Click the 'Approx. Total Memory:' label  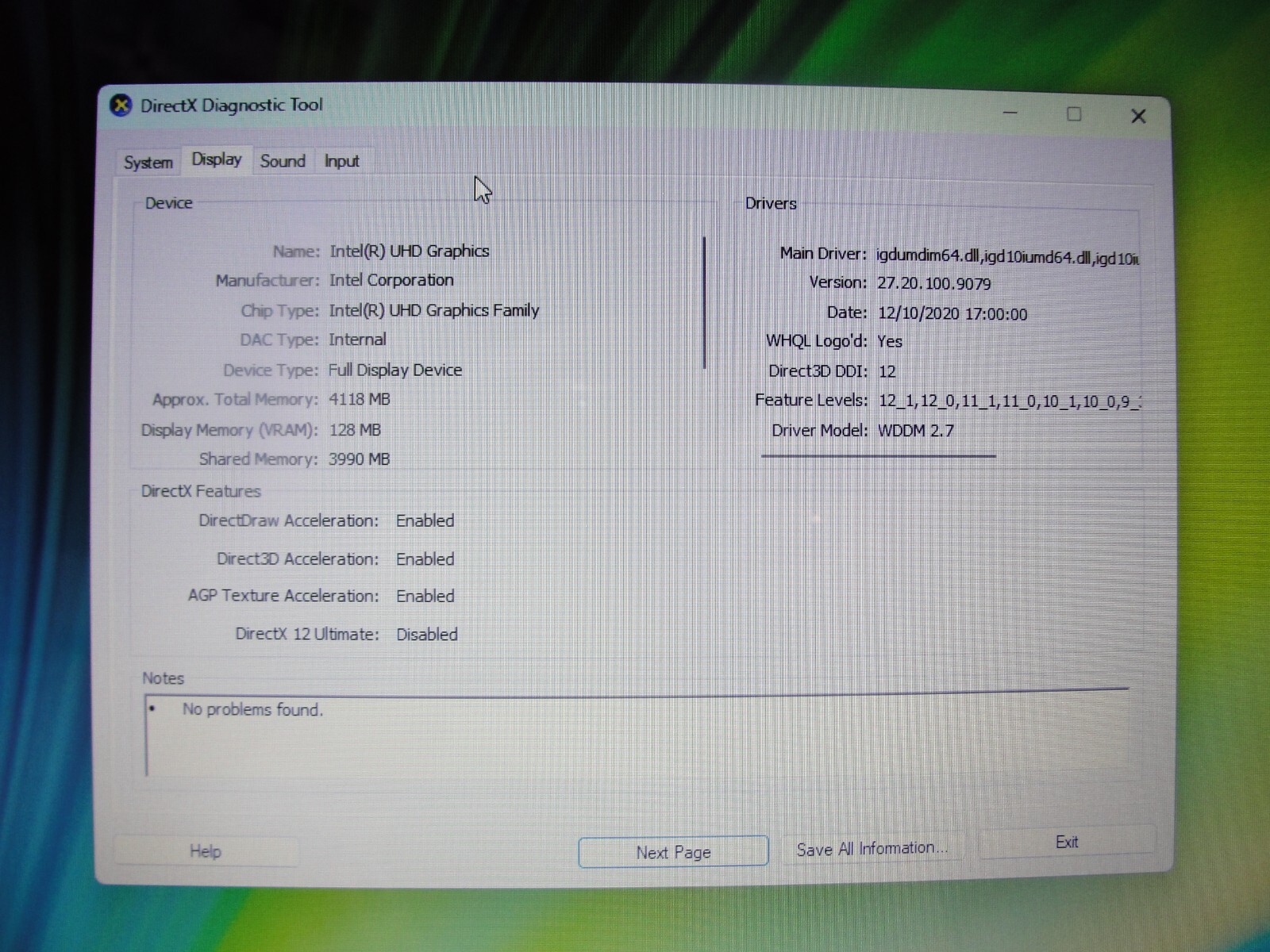[235, 400]
